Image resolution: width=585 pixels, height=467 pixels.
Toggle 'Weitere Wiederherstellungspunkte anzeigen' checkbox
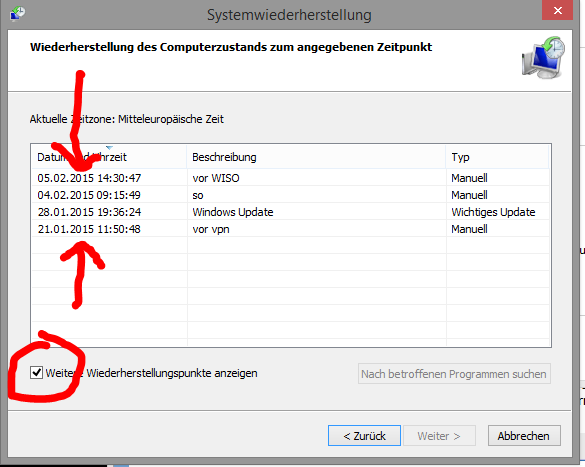tap(36, 373)
